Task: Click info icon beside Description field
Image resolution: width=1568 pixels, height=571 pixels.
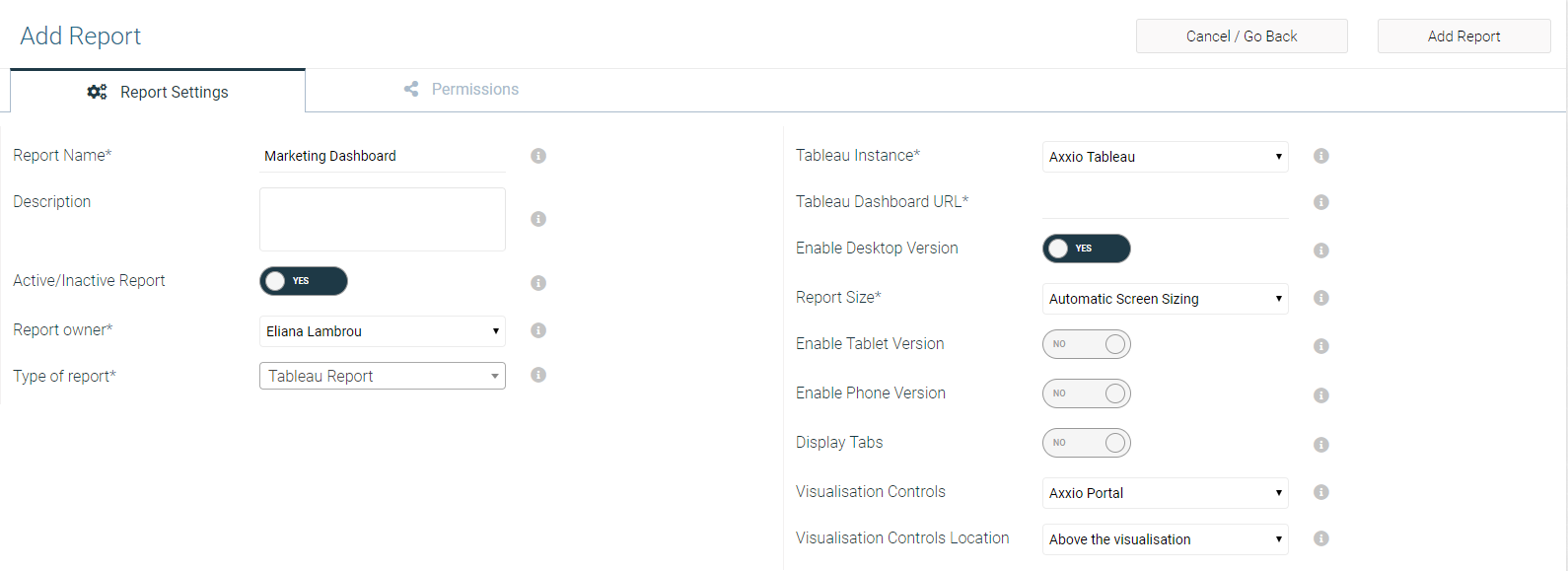Action: coord(538,219)
